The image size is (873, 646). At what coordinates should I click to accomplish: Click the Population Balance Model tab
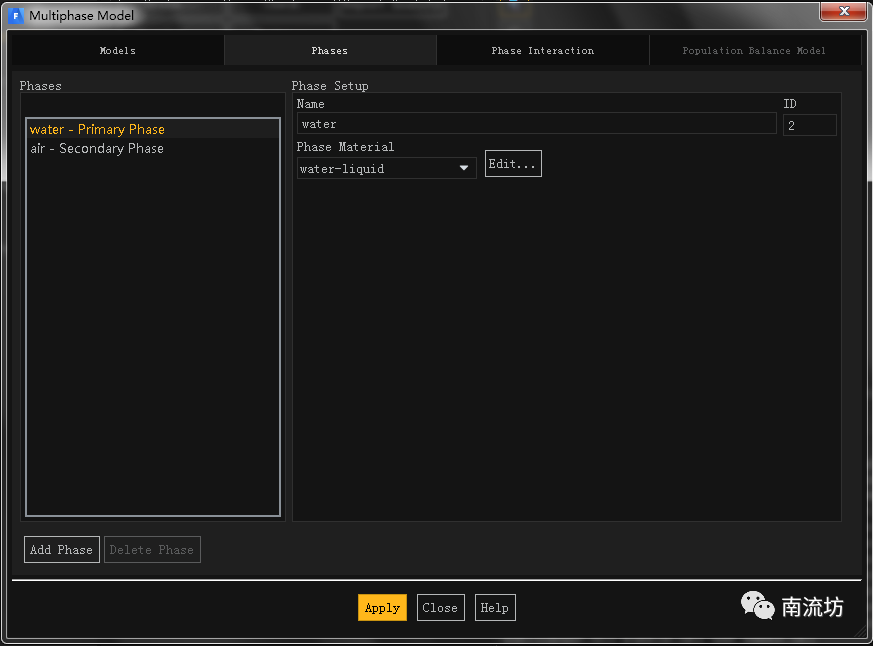[x=754, y=51]
